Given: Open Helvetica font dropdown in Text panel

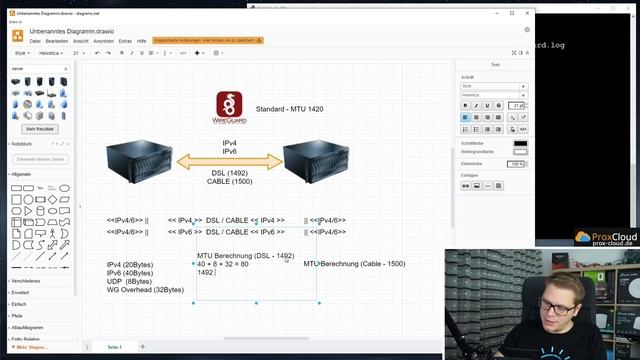Looking at the screenshot, I should click(494, 95).
